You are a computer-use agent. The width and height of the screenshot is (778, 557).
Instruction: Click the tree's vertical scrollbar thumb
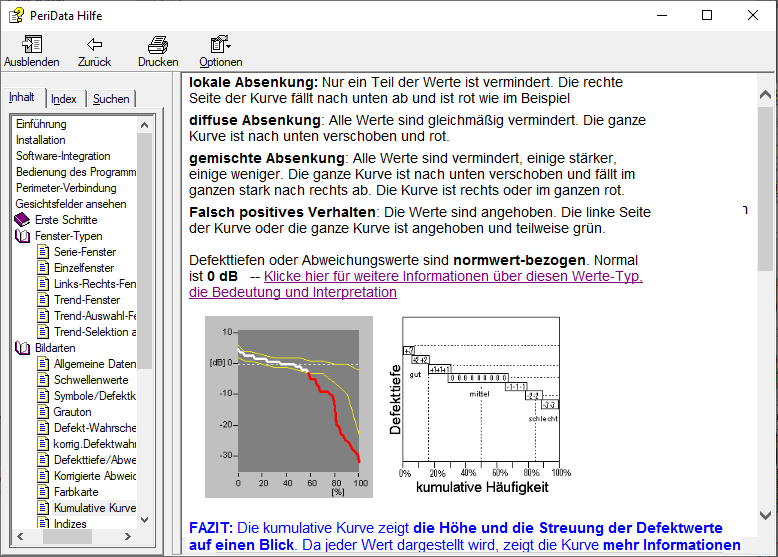point(144,250)
